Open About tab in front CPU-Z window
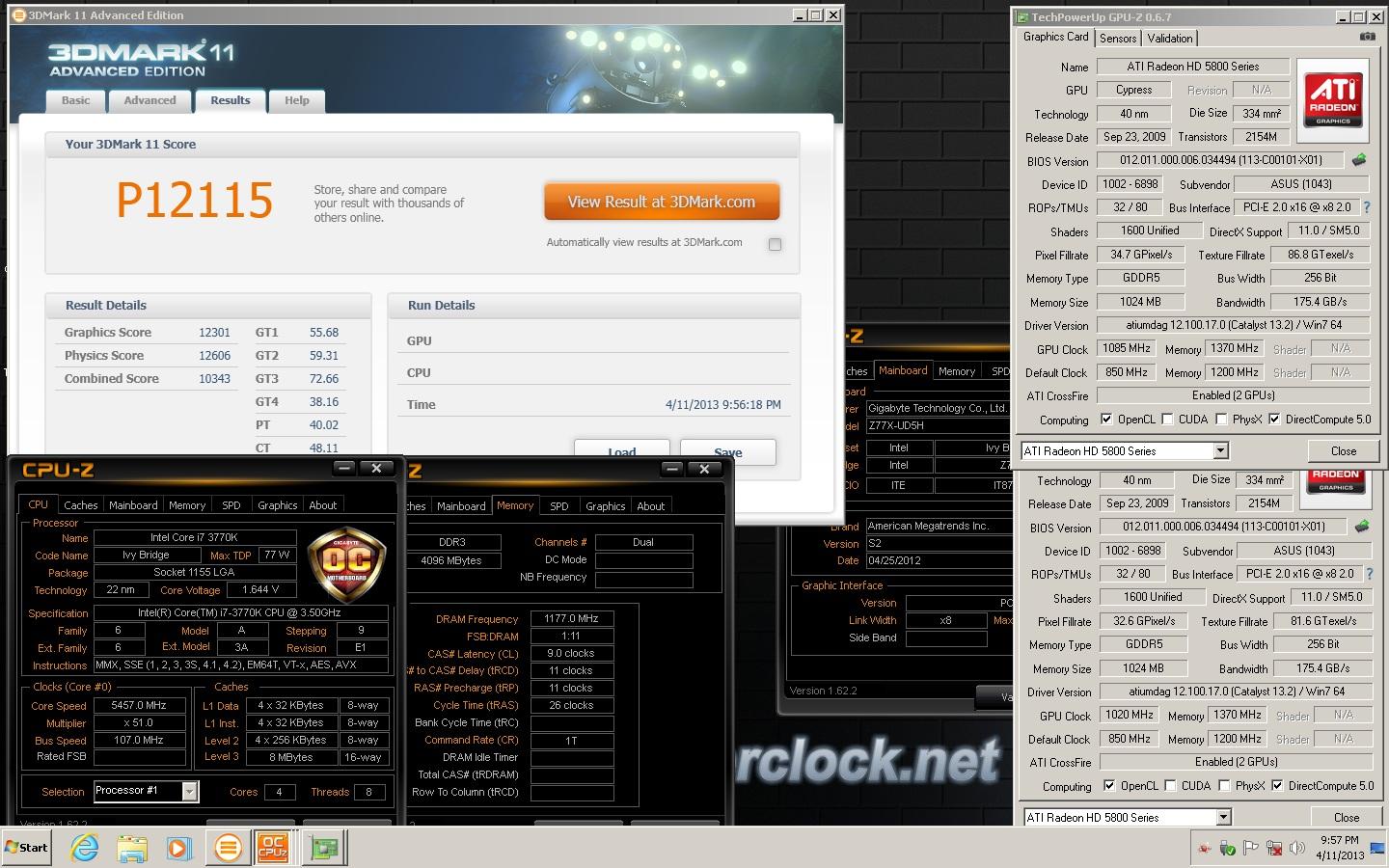1389x868 pixels. pos(323,505)
